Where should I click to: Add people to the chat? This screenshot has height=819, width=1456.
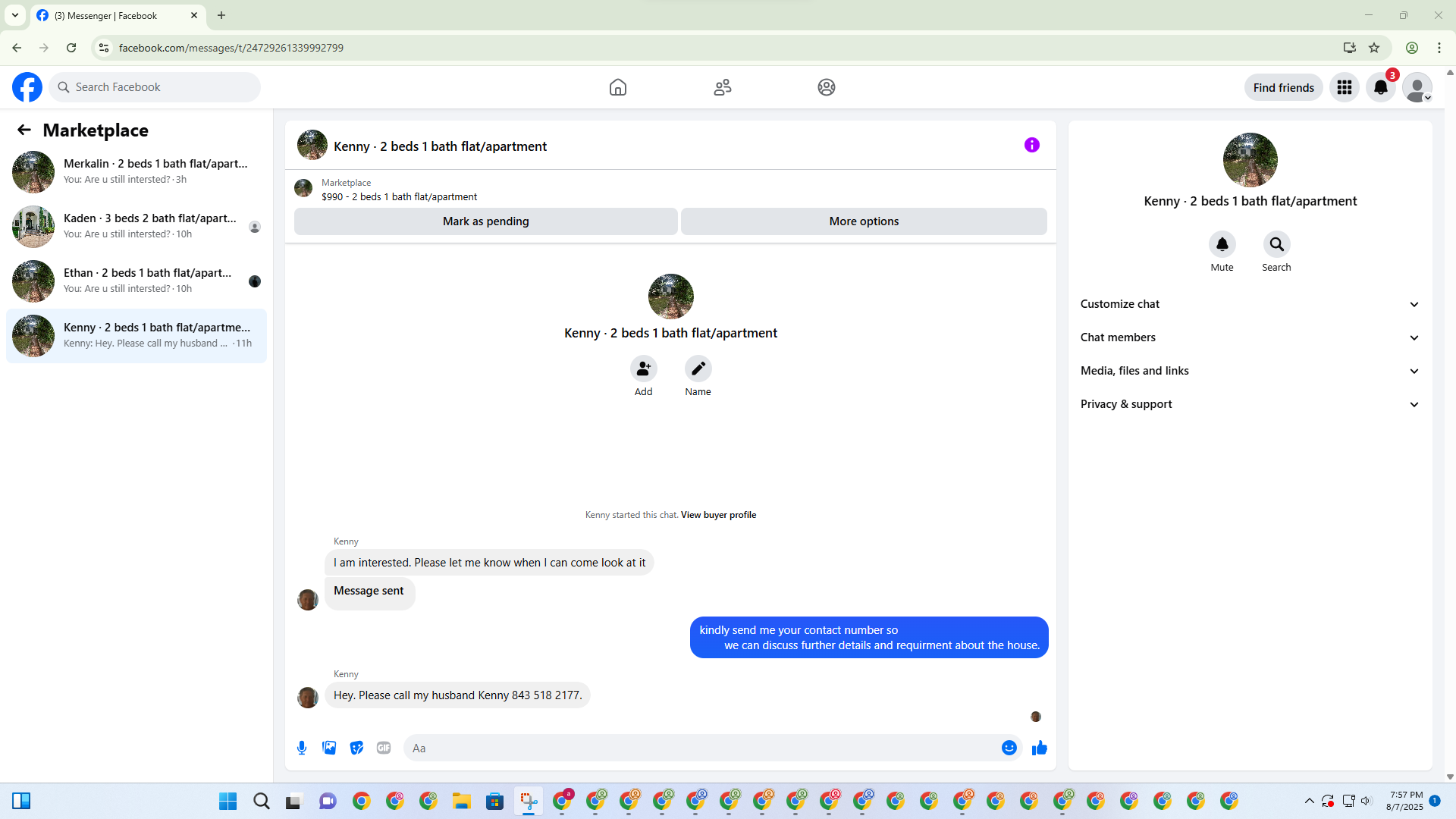tap(644, 369)
